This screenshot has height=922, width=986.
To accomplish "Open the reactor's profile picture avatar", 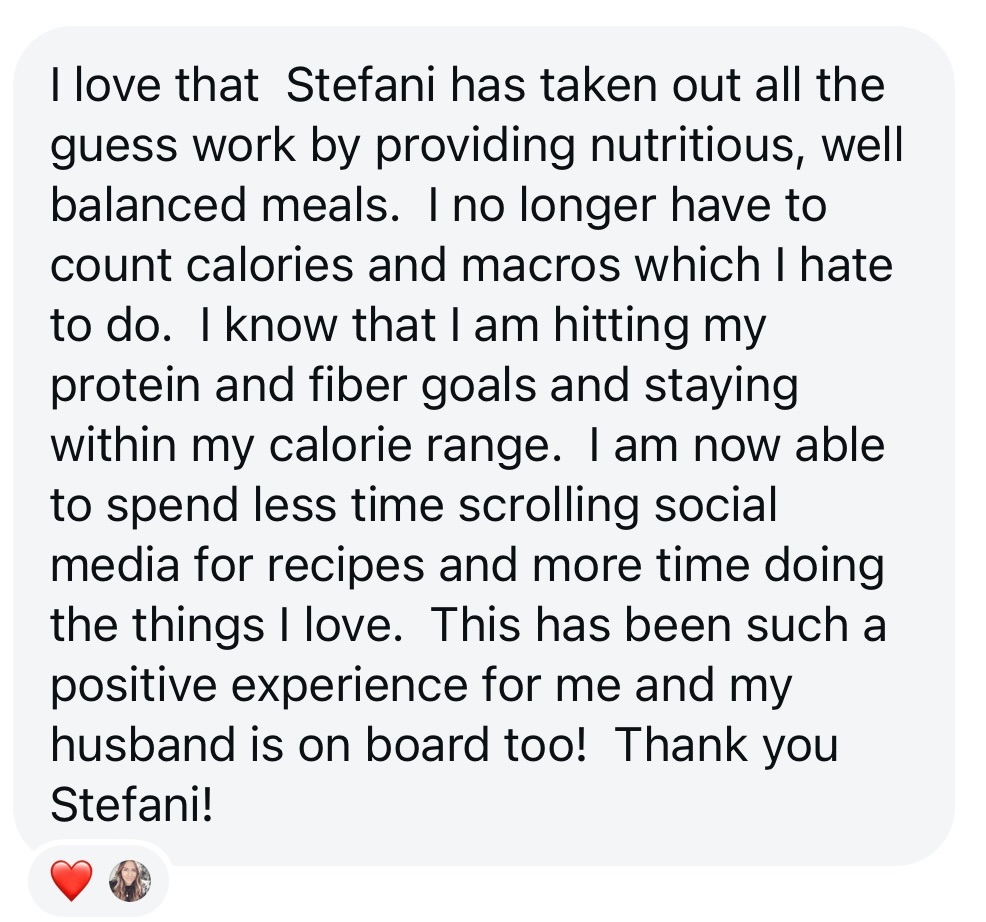I will tap(130, 880).
